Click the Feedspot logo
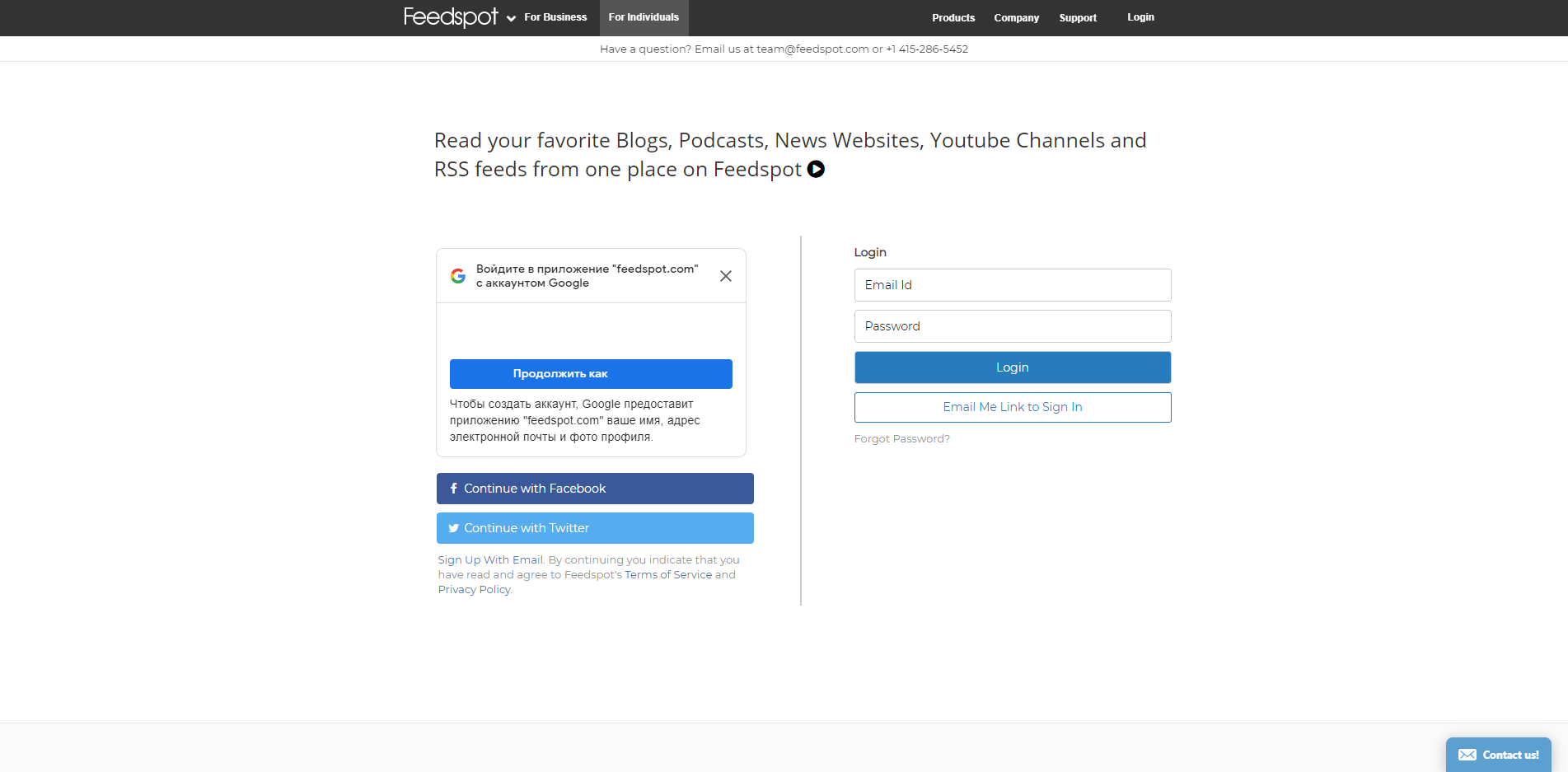The image size is (1568, 772). [451, 17]
